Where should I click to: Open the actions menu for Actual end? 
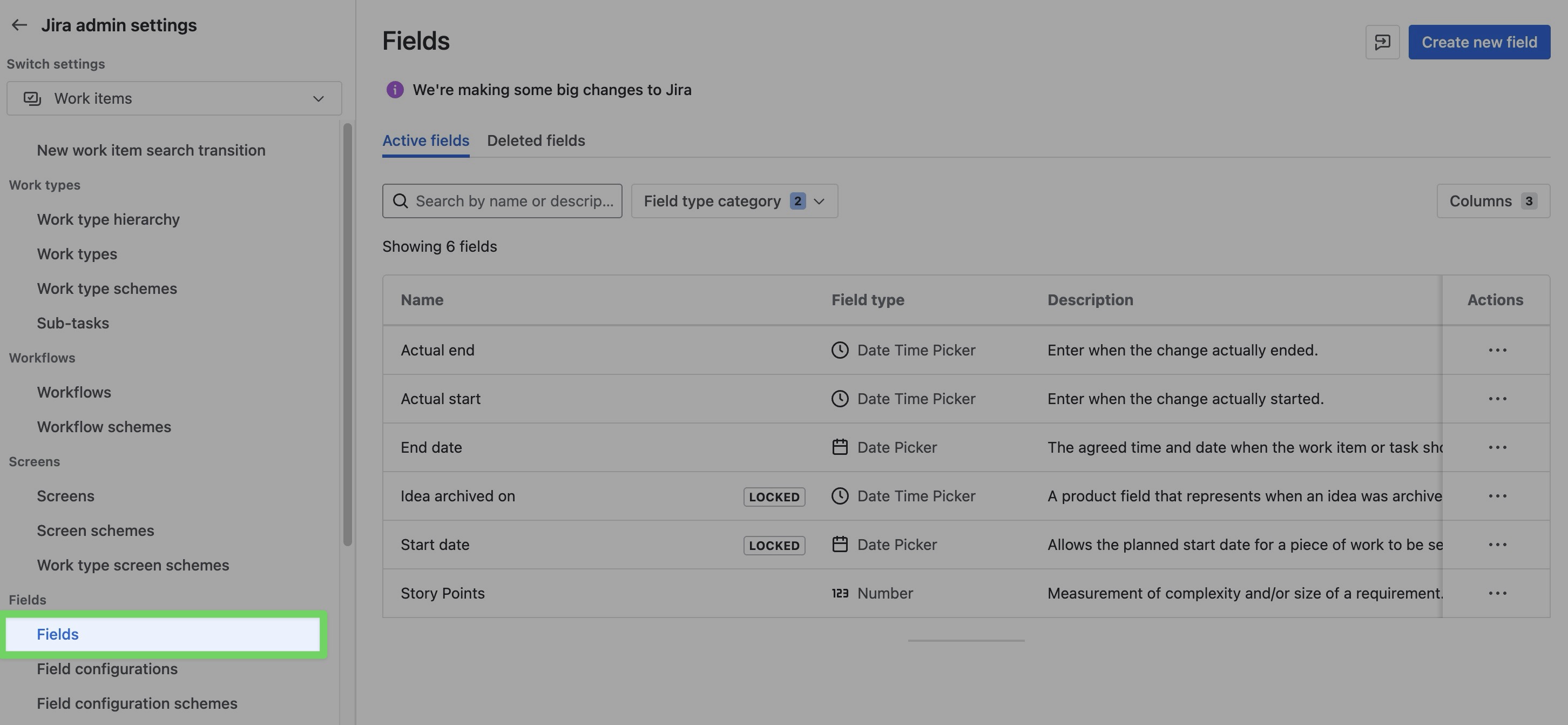[1497, 350]
